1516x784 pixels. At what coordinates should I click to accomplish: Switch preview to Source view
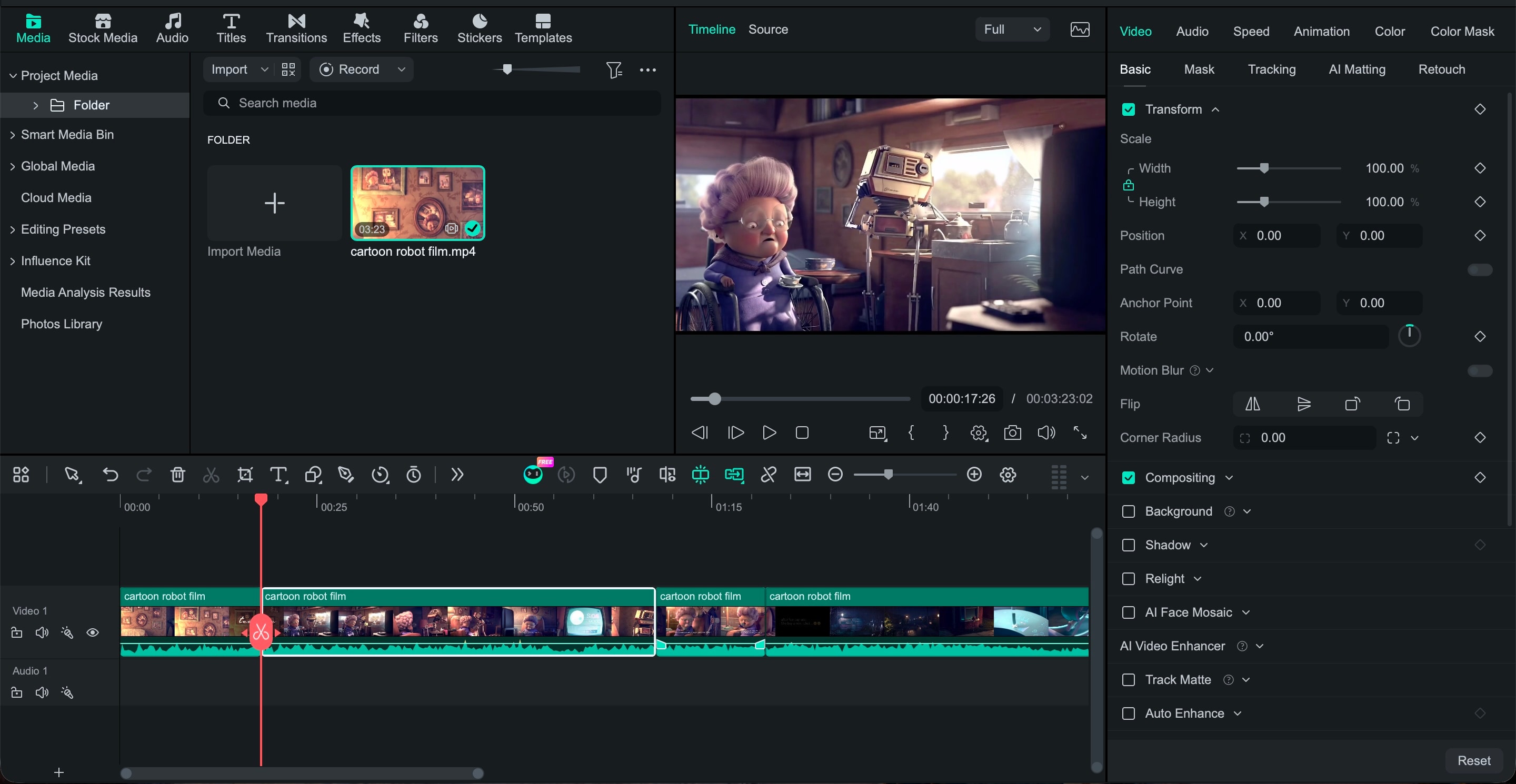768,29
